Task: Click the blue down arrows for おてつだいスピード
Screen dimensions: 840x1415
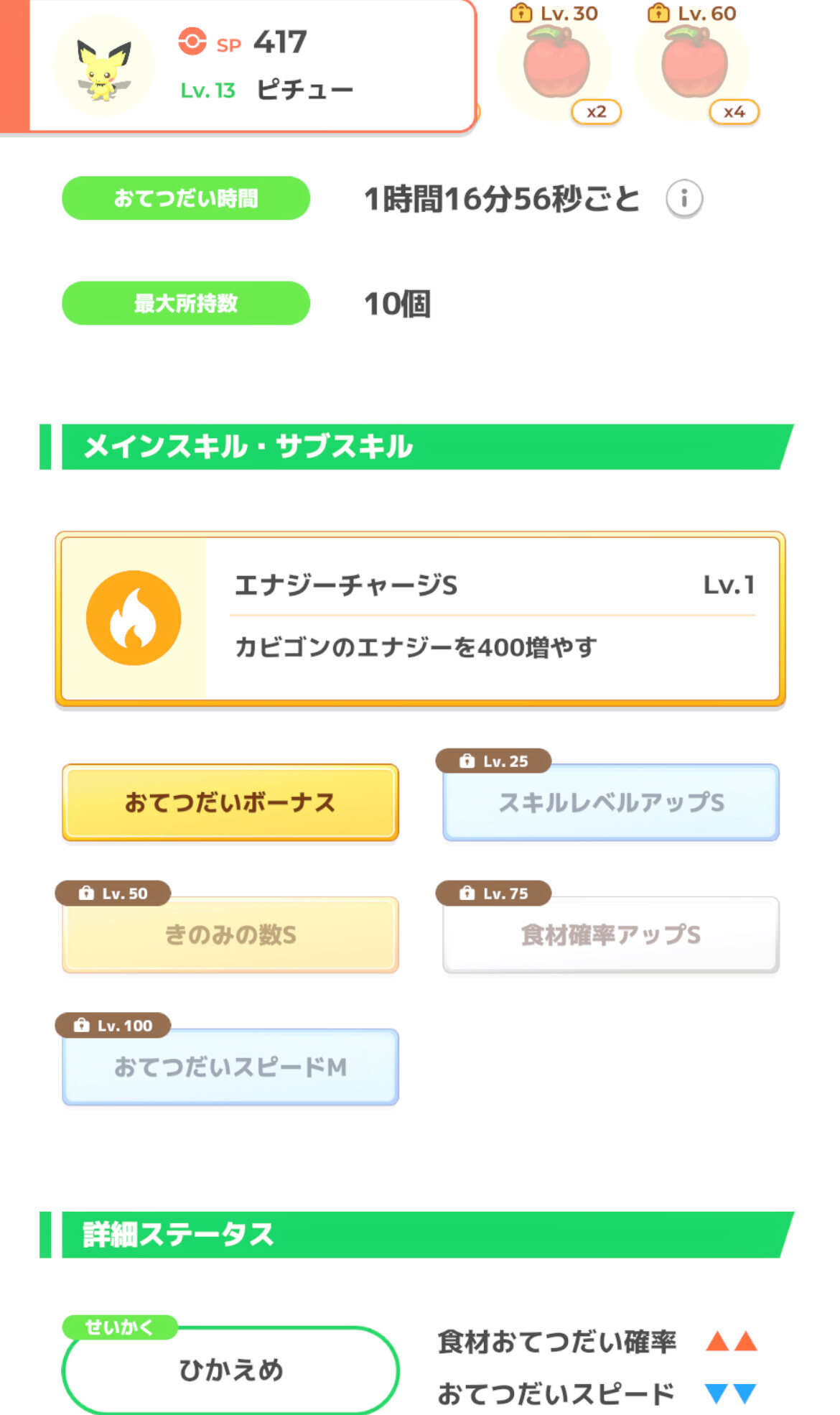Action: pos(731,1393)
